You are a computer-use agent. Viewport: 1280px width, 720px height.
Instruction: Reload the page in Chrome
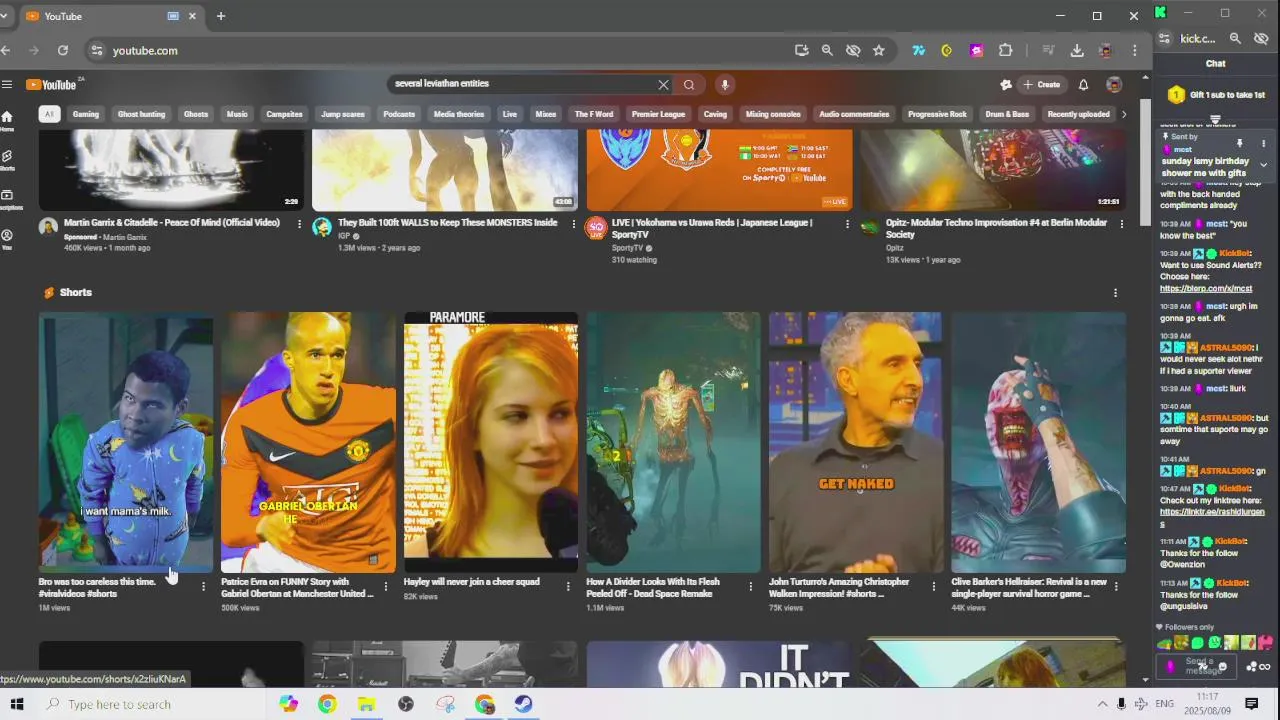(x=63, y=50)
